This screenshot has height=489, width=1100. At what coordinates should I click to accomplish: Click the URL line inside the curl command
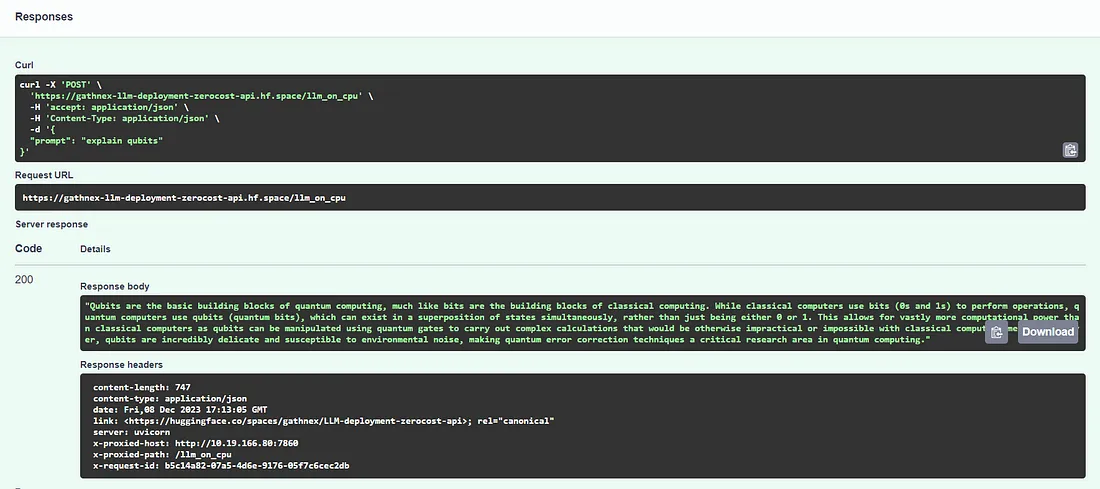point(201,96)
